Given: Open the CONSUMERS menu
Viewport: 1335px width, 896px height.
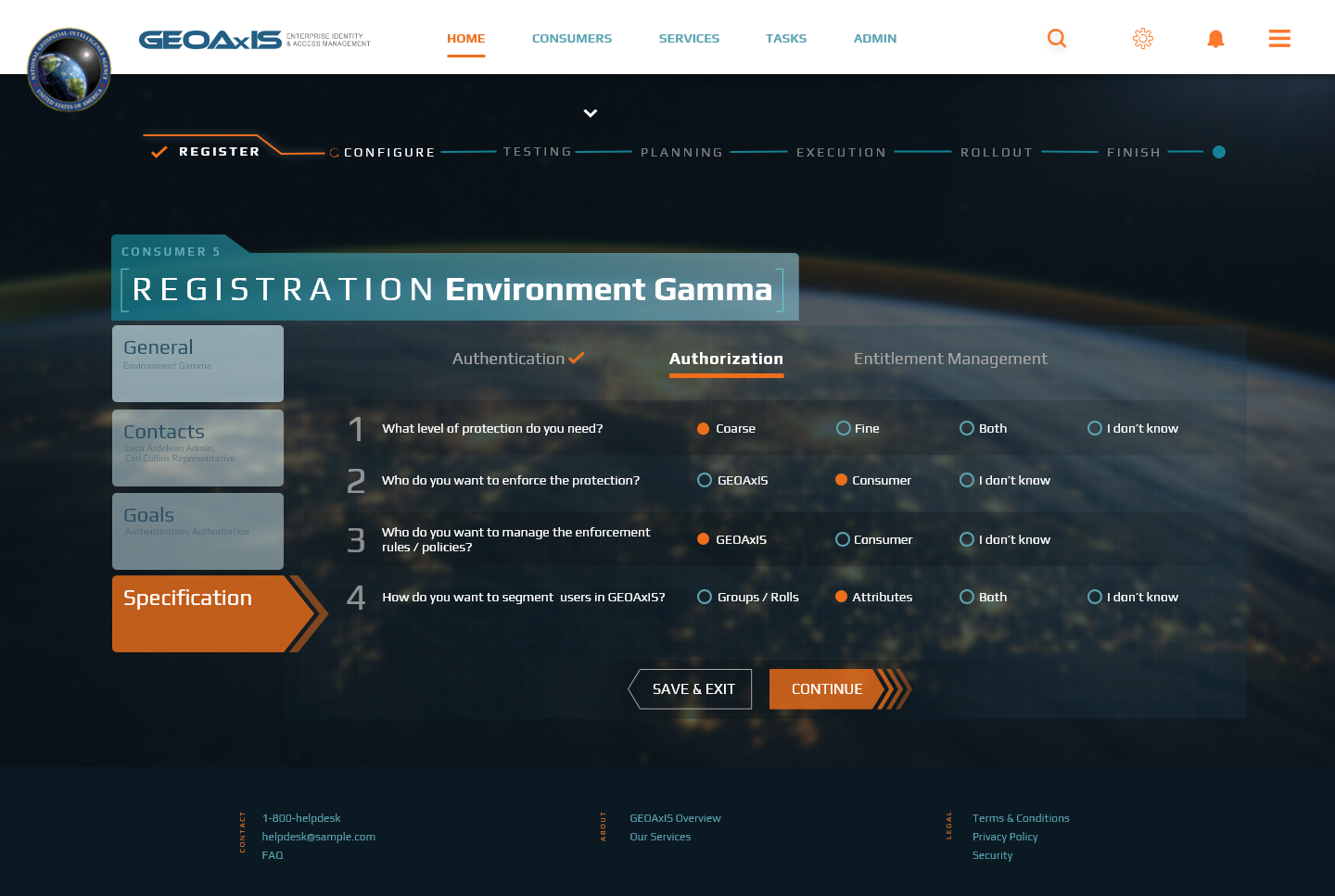Looking at the screenshot, I should [x=572, y=38].
